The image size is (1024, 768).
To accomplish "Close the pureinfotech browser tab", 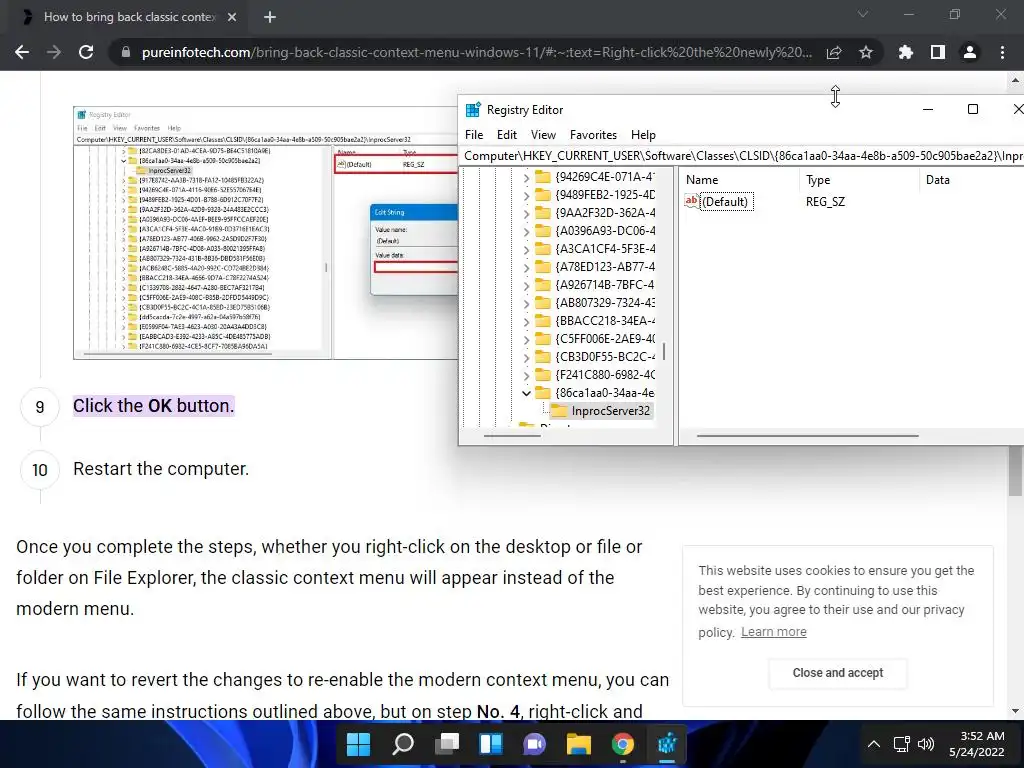I will [x=232, y=17].
